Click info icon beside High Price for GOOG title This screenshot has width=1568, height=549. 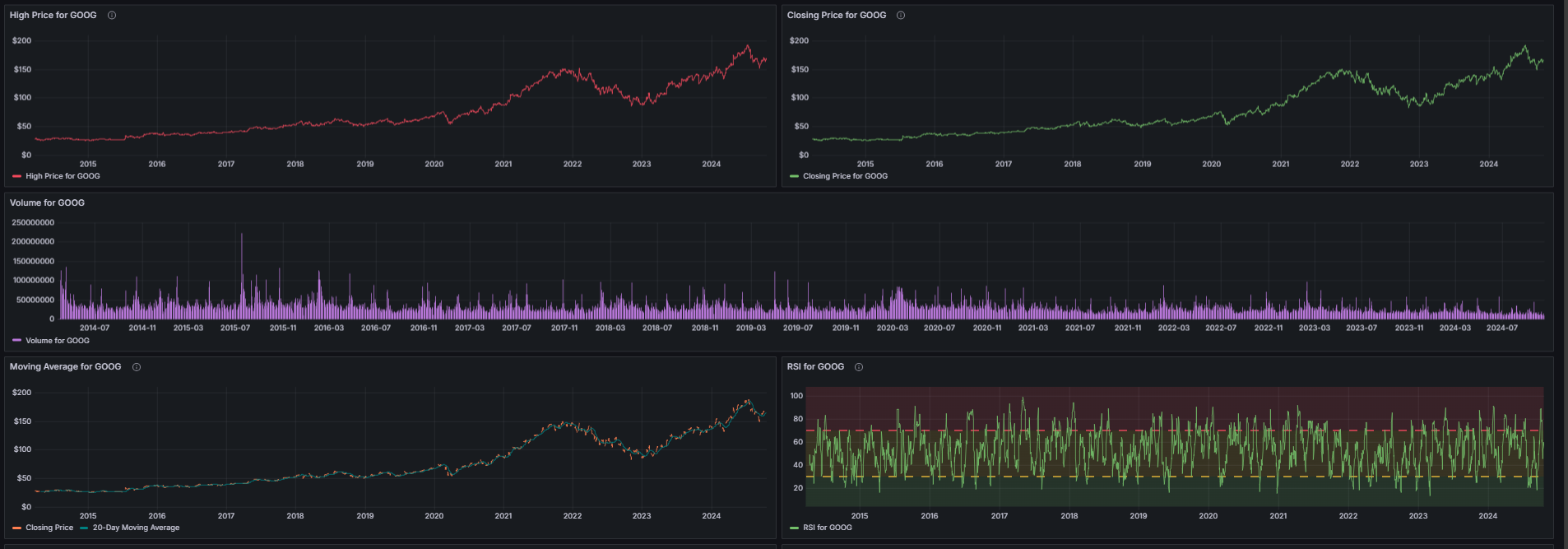tap(112, 16)
